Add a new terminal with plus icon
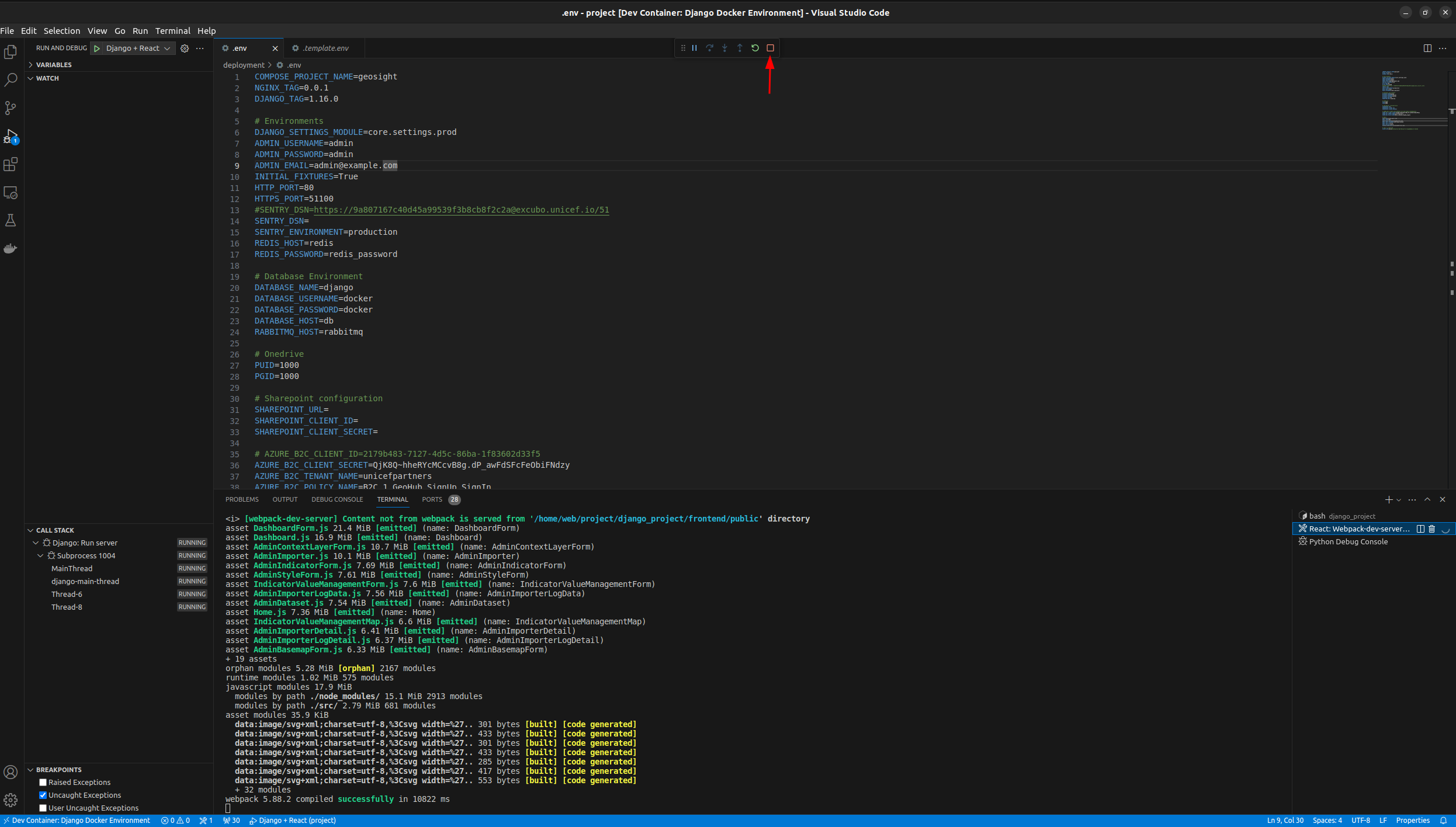1456x827 pixels. [x=1388, y=499]
